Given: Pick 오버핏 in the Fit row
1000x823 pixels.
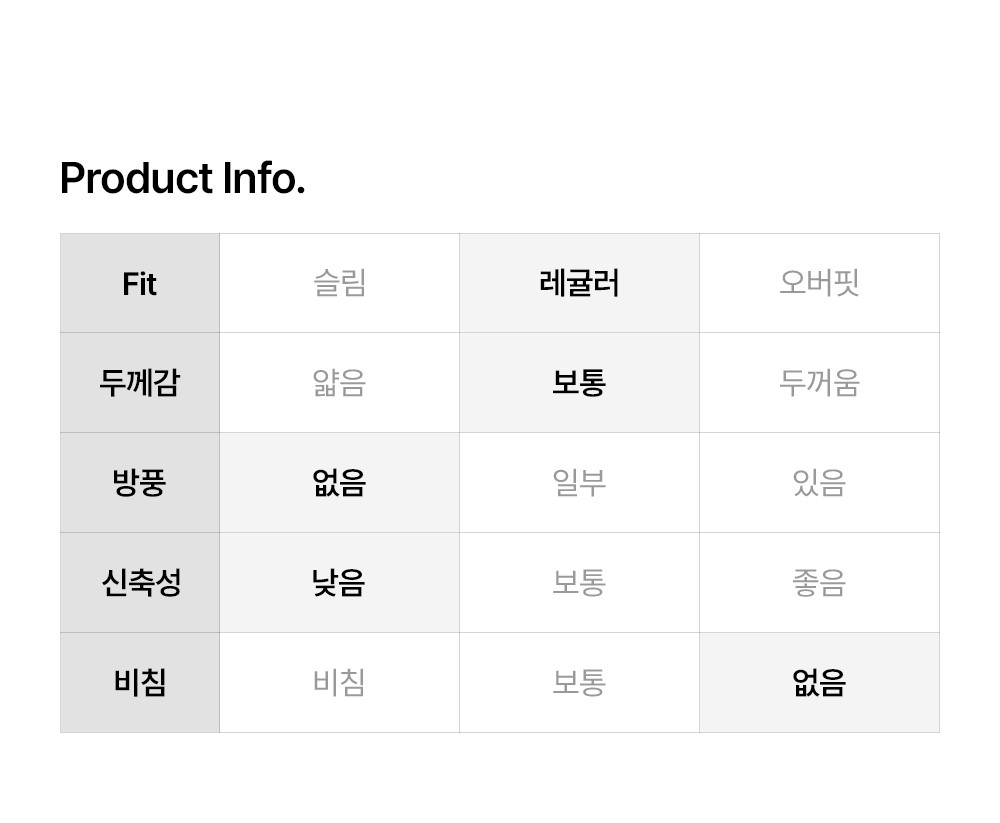Looking at the screenshot, I should click(819, 283).
